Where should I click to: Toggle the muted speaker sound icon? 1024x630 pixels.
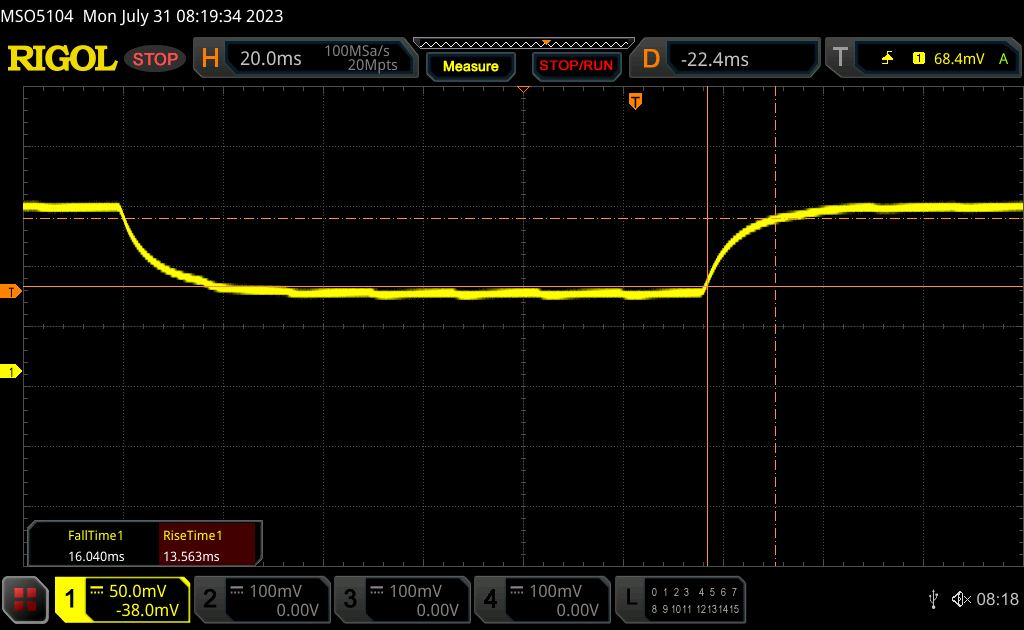pos(960,599)
